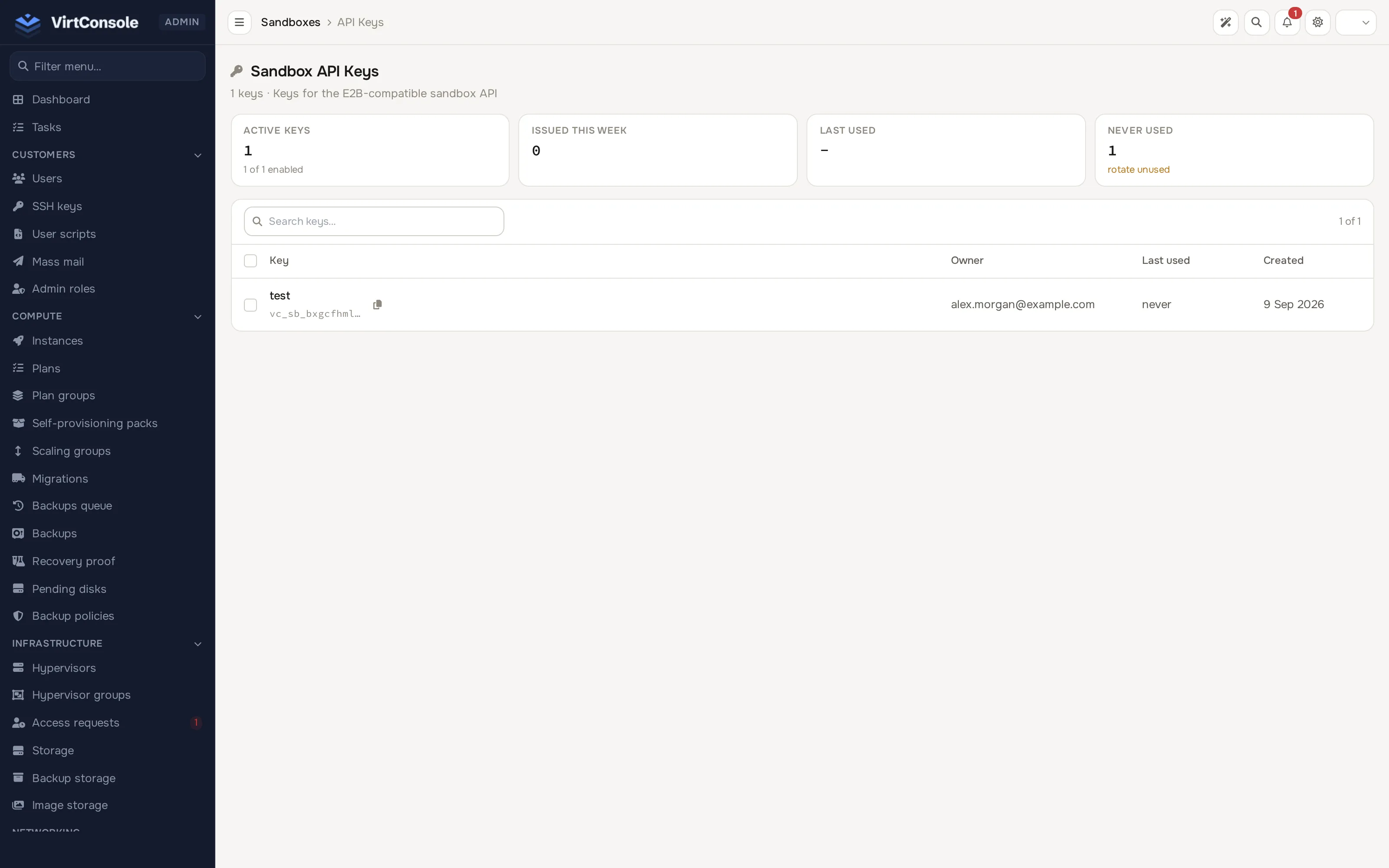The image size is (1389, 868).
Task: Click owner alex.morgan@example.com
Action: [x=1022, y=305]
